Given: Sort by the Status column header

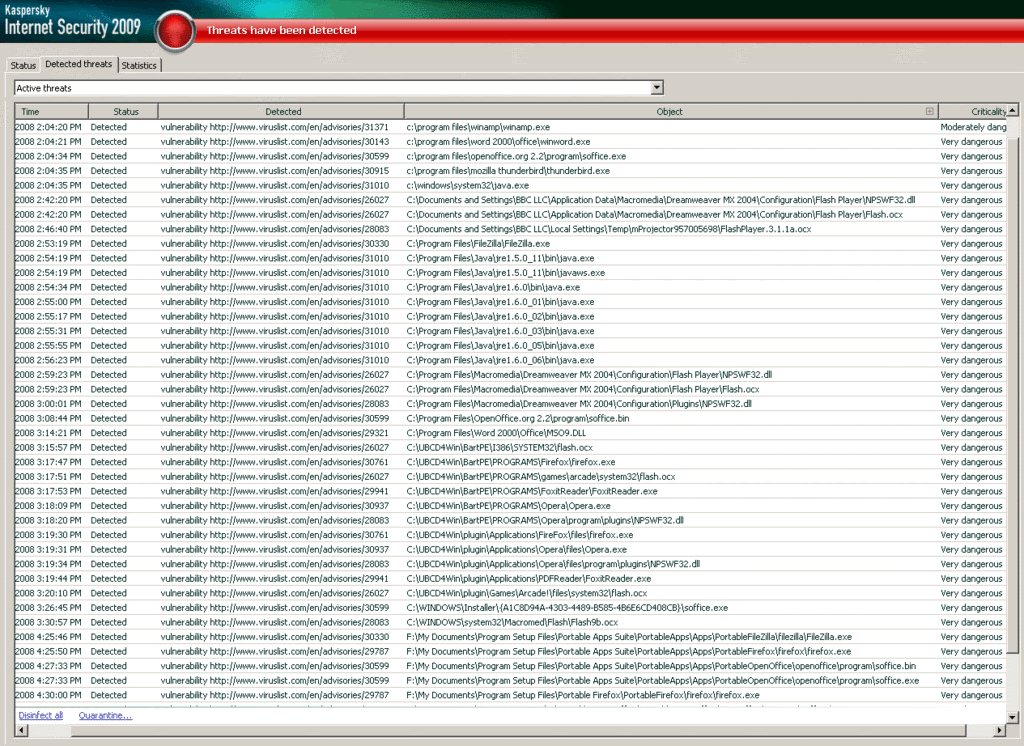Looking at the screenshot, I should tap(123, 112).
